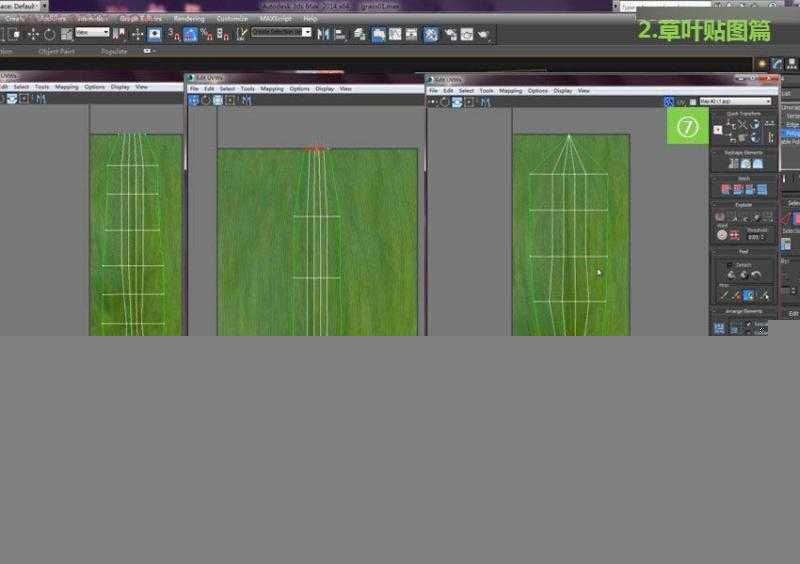Click the Align tool in main toolbar
This screenshot has height=564, width=800.
pos(340,34)
